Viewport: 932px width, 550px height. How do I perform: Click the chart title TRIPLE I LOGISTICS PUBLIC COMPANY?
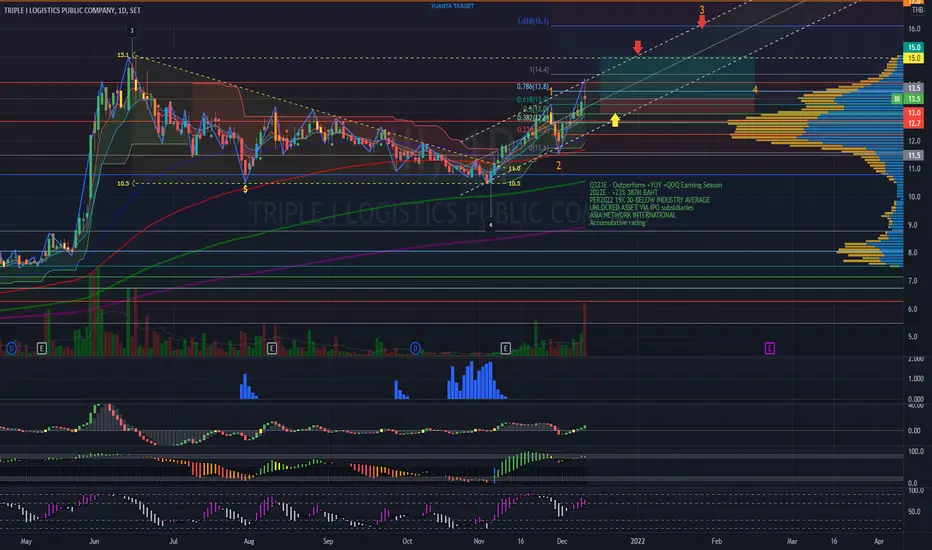point(59,10)
